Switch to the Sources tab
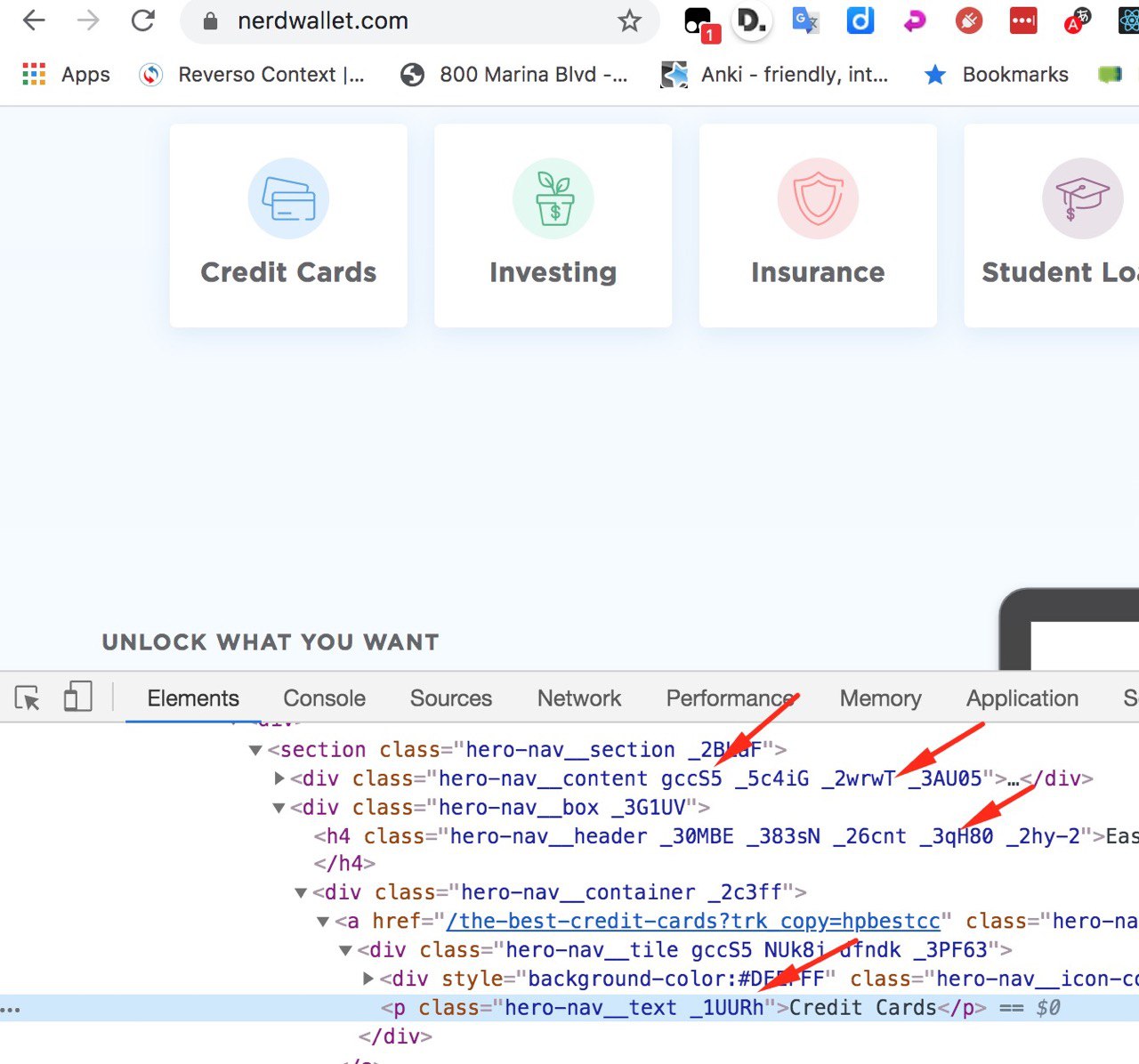 (x=450, y=698)
